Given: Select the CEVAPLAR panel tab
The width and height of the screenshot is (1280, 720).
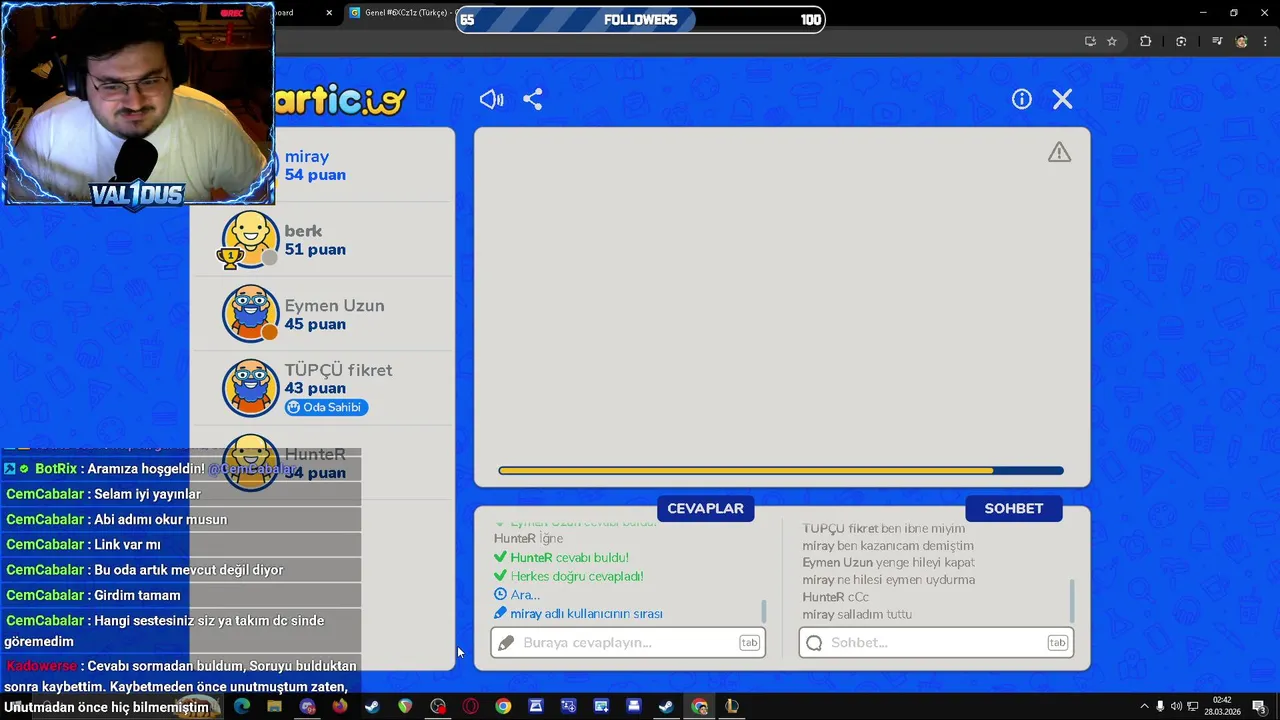Looking at the screenshot, I should click(706, 508).
